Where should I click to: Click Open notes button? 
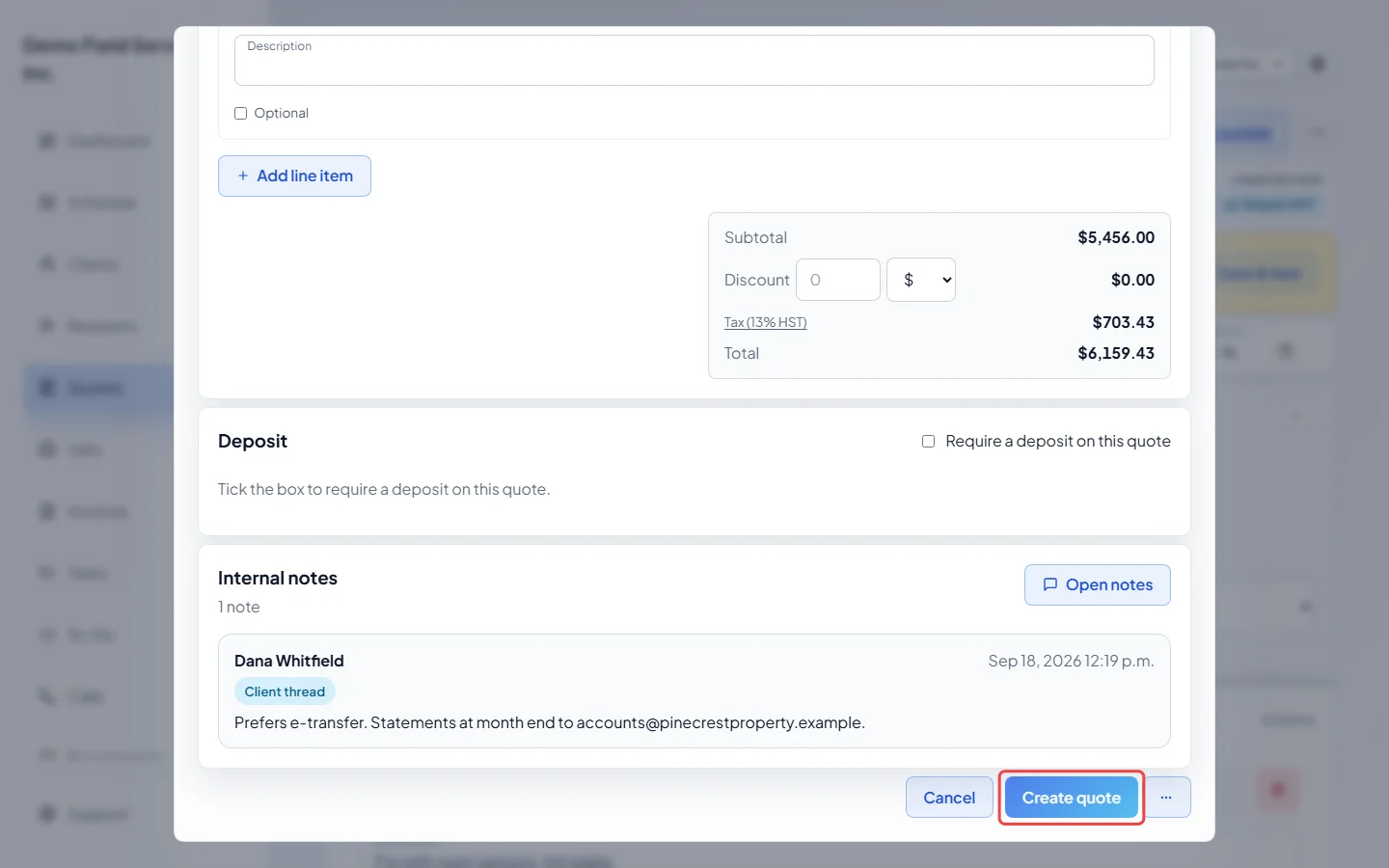tap(1097, 584)
